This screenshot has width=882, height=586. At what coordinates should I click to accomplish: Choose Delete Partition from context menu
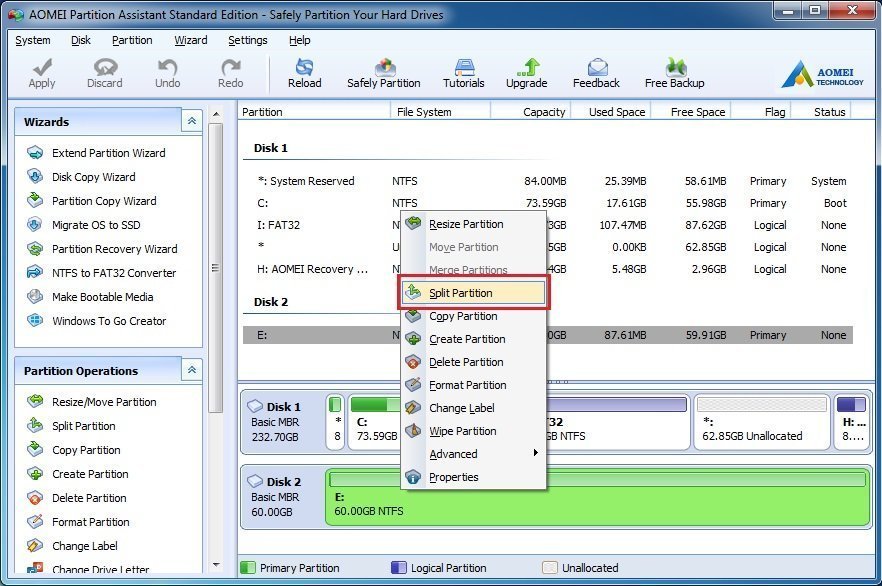pyautogui.click(x=474, y=362)
